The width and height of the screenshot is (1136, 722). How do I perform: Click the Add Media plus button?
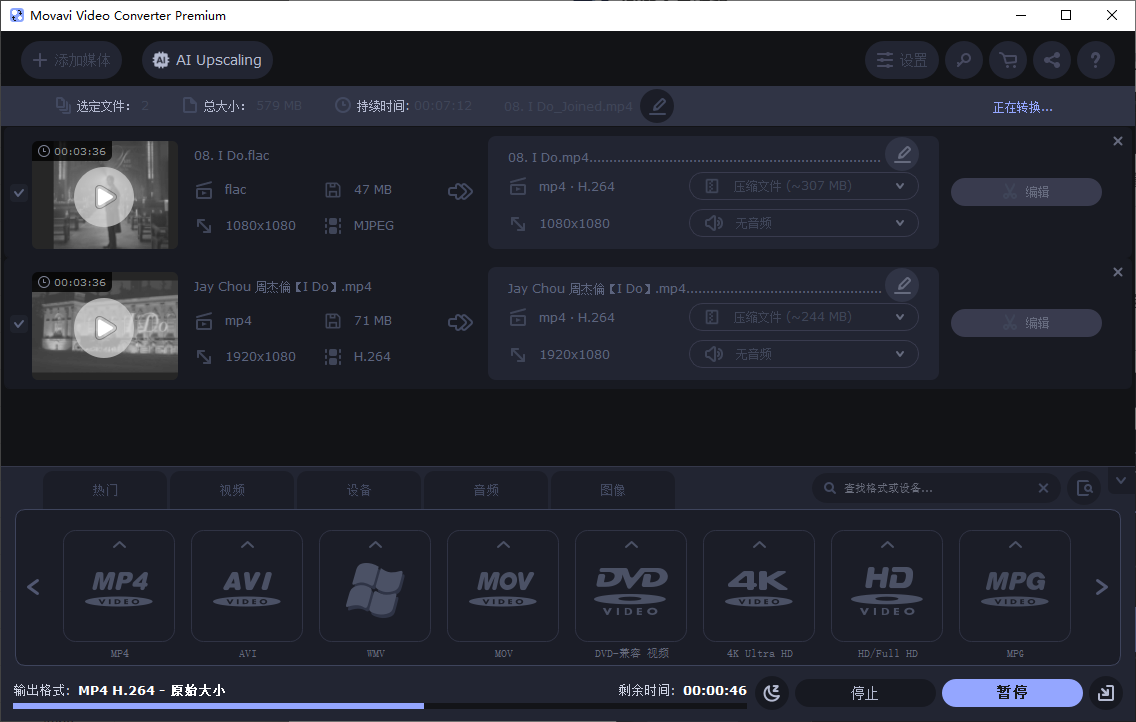point(71,60)
